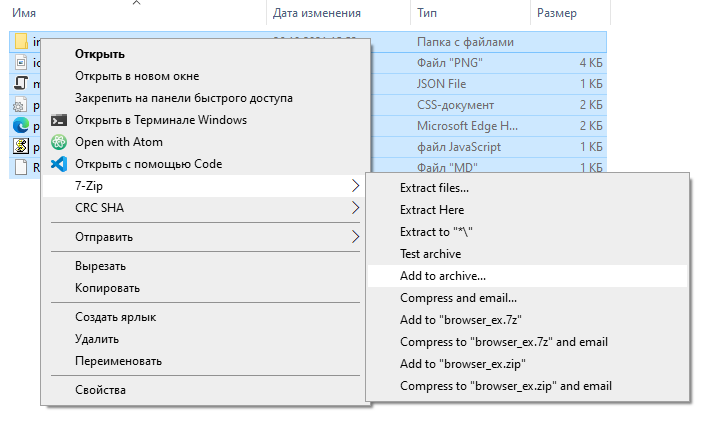This screenshot has width=717, height=436.
Task: Open Свойства from the context menu
Action: coord(100,390)
